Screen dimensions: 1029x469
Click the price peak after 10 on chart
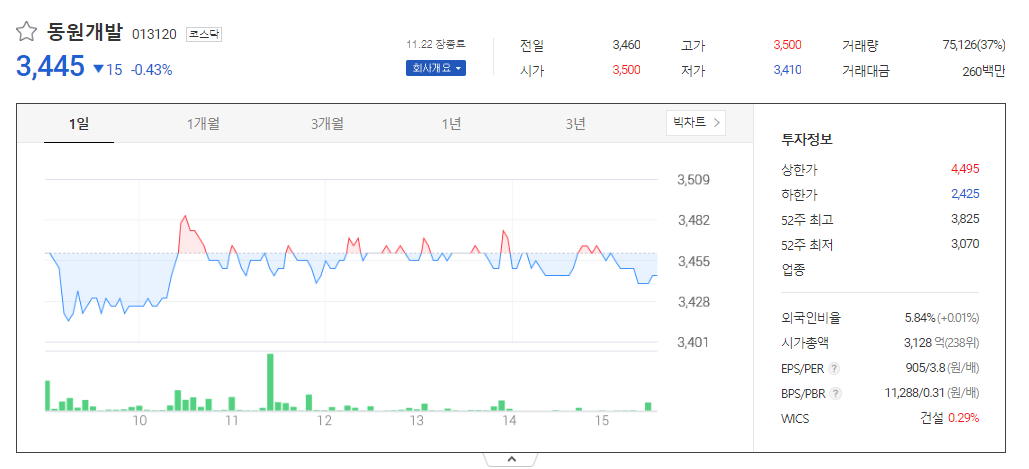pyautogui.click(x=185, y=216)
